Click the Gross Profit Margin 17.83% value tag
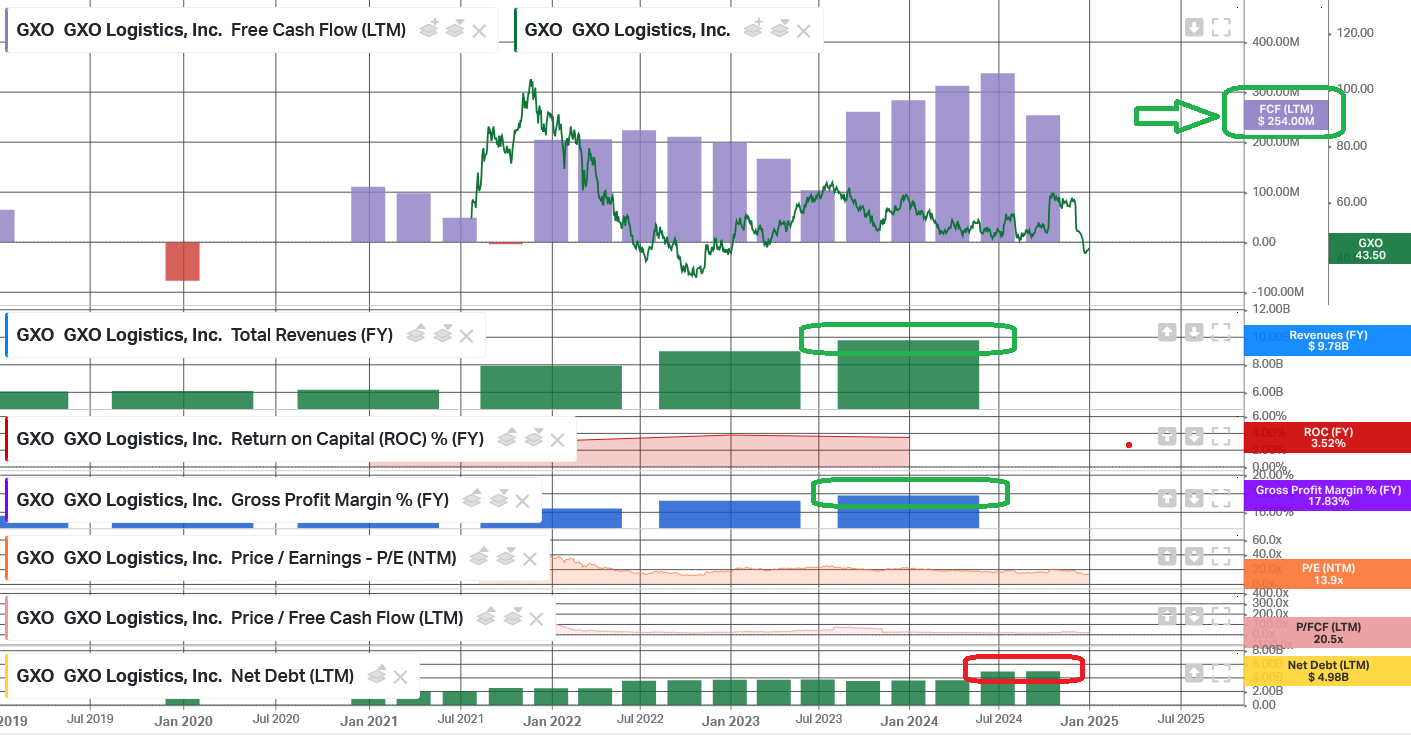The width and height of the screenshot is (1411, 735). tap(1327, 496)
